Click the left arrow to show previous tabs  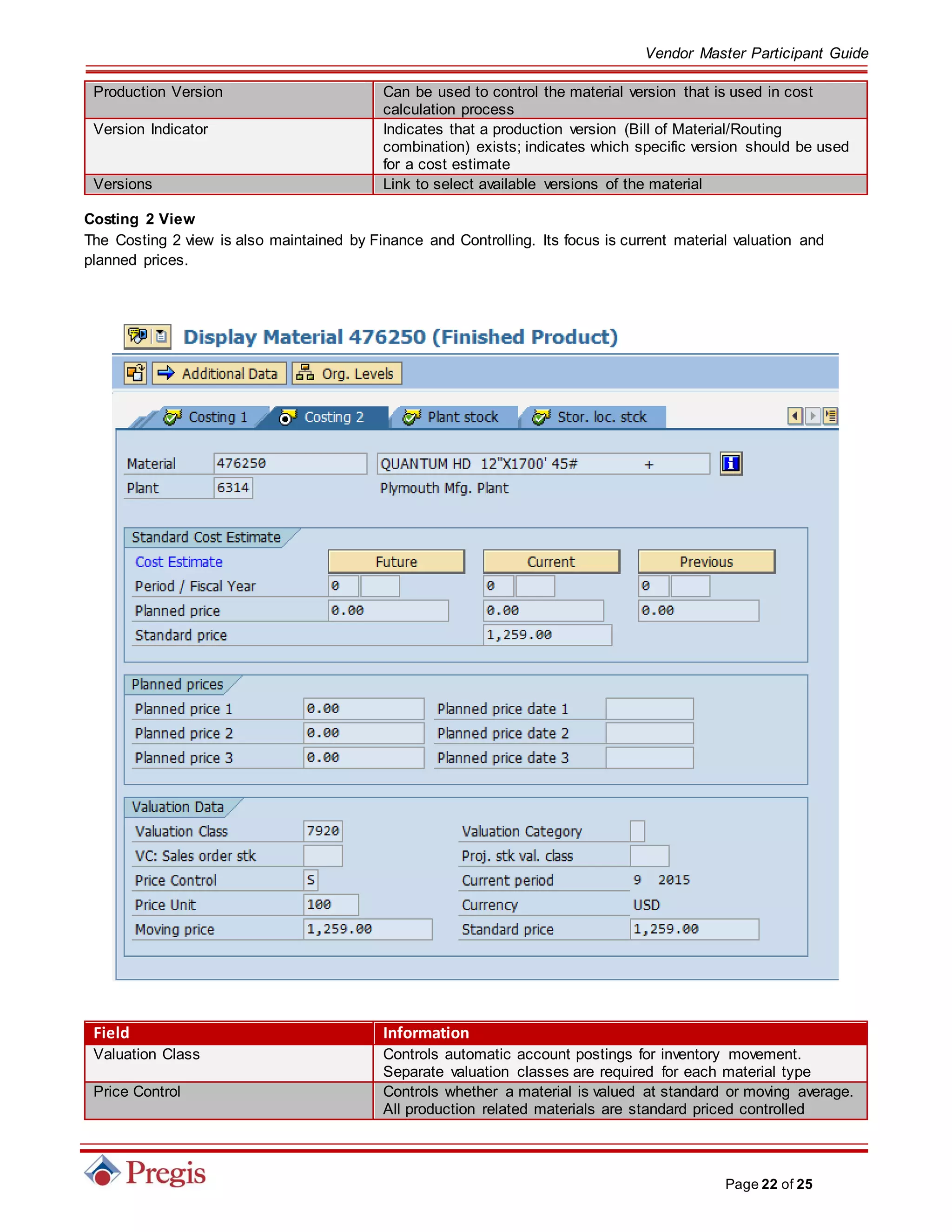tap(794, 416)
